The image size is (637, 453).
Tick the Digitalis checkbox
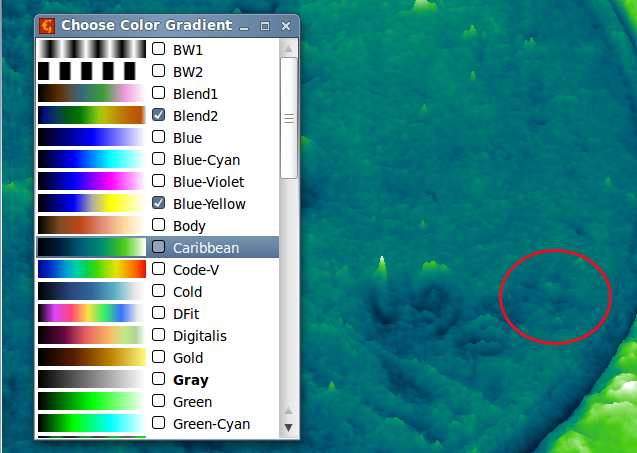click(x=158, y=334)
